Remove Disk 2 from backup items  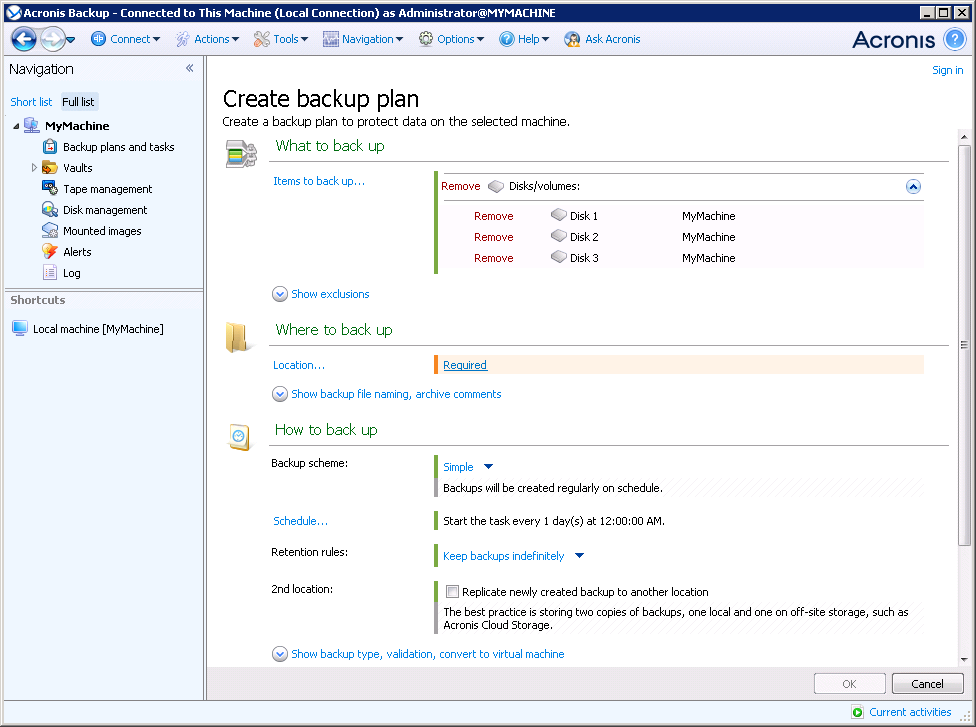tap(494, 237)
